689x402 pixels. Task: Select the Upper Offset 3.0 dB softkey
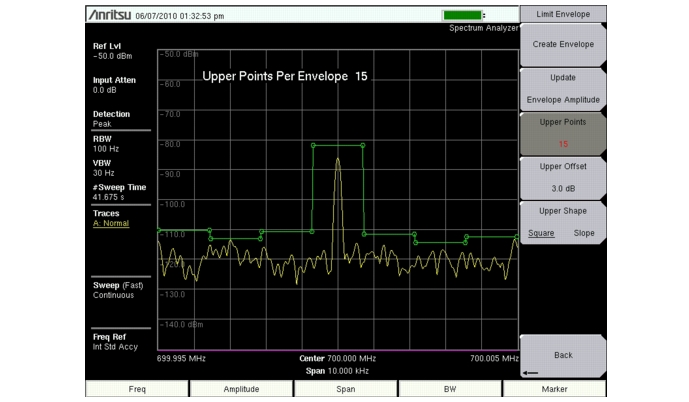(x=563, y=177)
